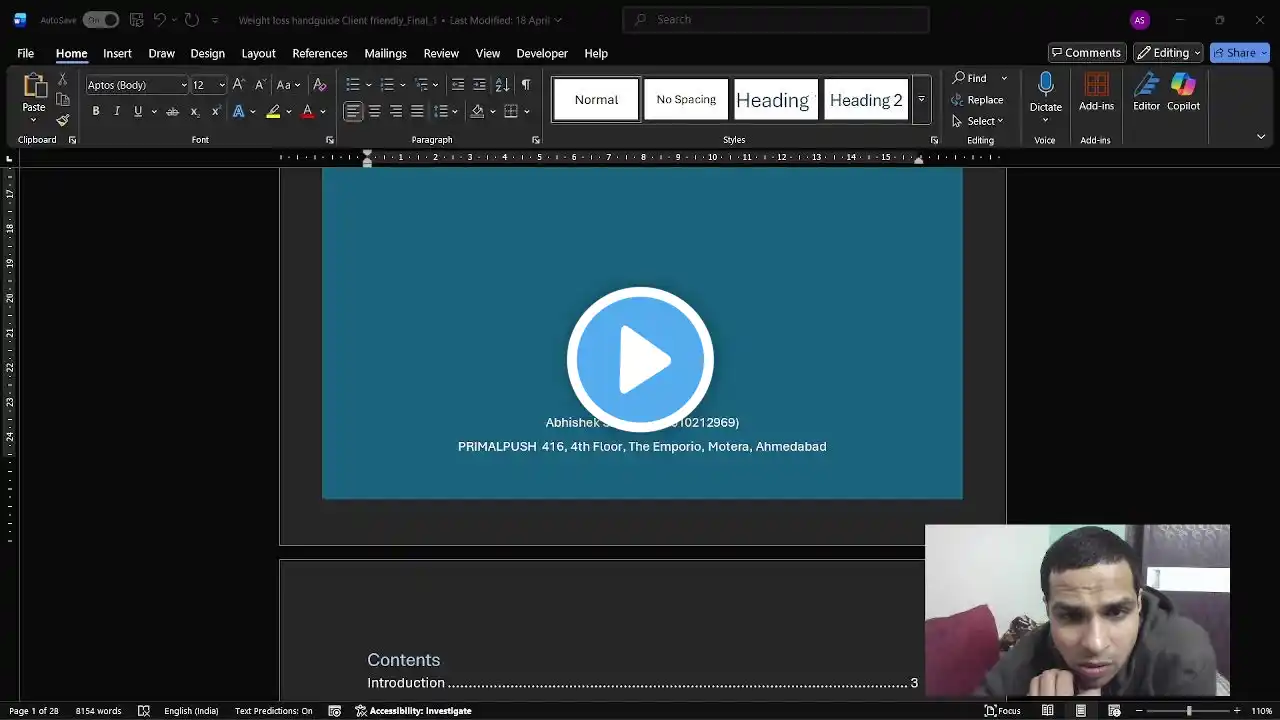Decrease paragraph indent
Viewport: 1280px width, 720px height.
point(458,85)
